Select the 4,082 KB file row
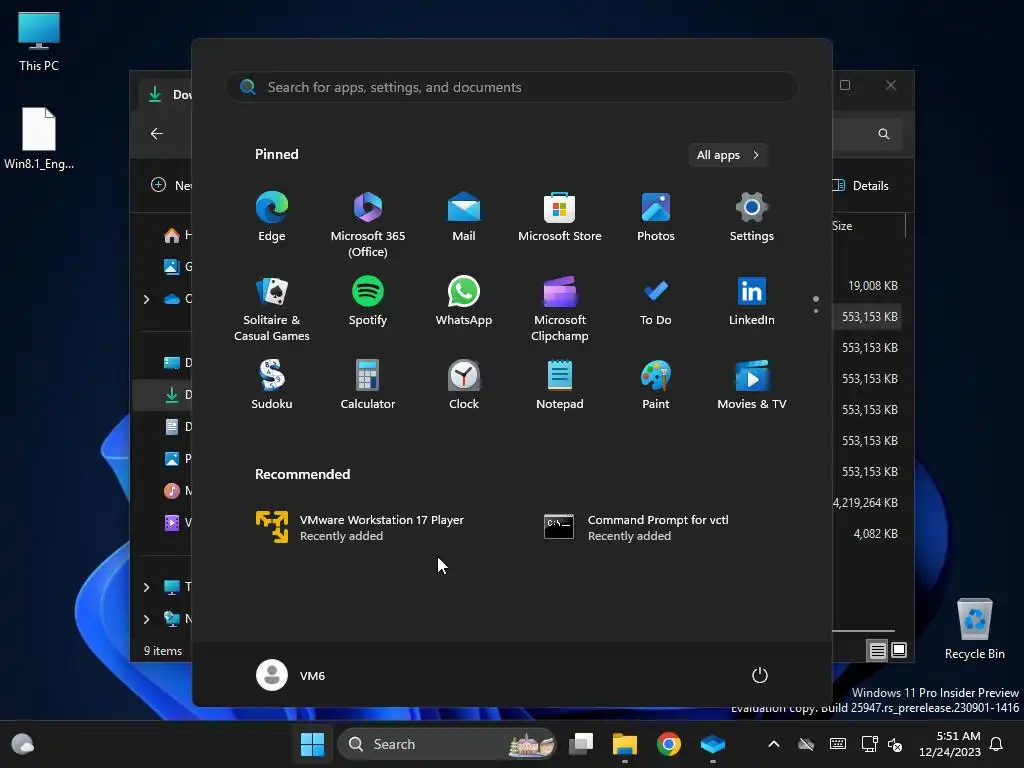Image resolution: width=1024 pixels, height=768 pixels. [x=869, y=534]
